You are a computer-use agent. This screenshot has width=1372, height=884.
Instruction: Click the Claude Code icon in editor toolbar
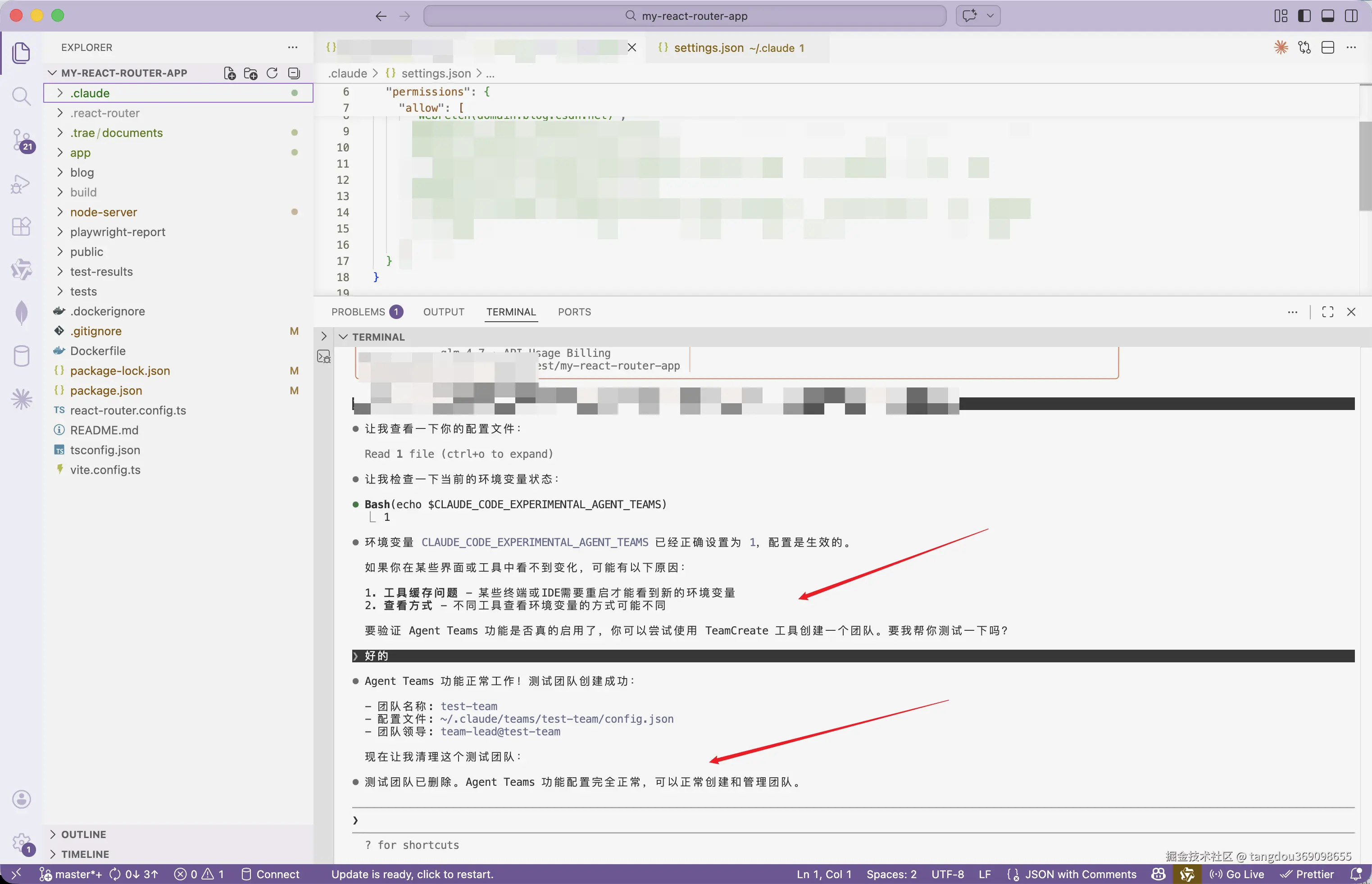(1281, 48)
